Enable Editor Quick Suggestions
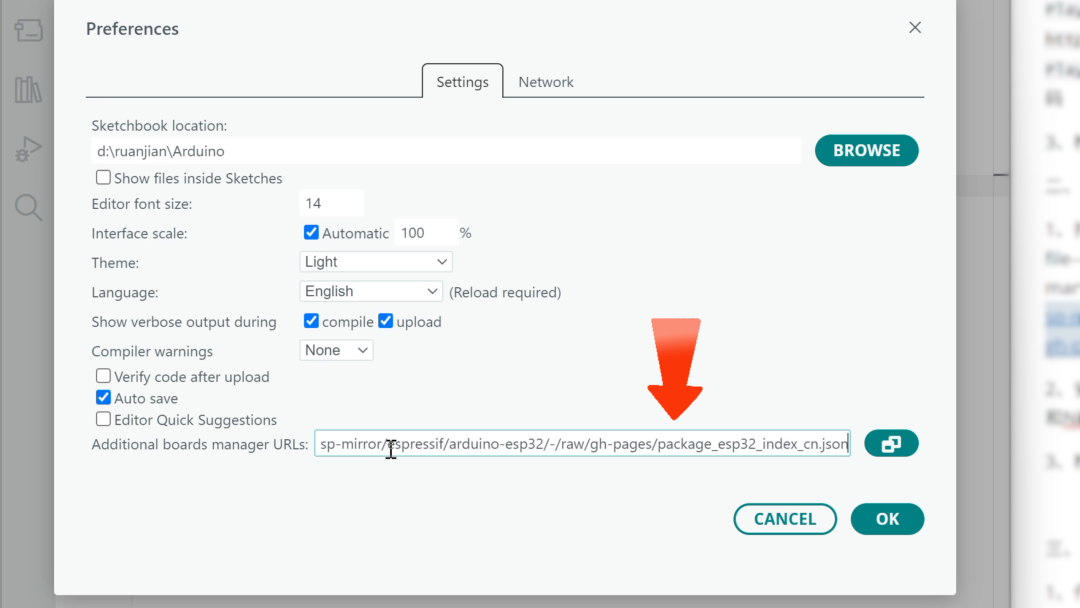 pyautogui.click(x=103, y=419)
